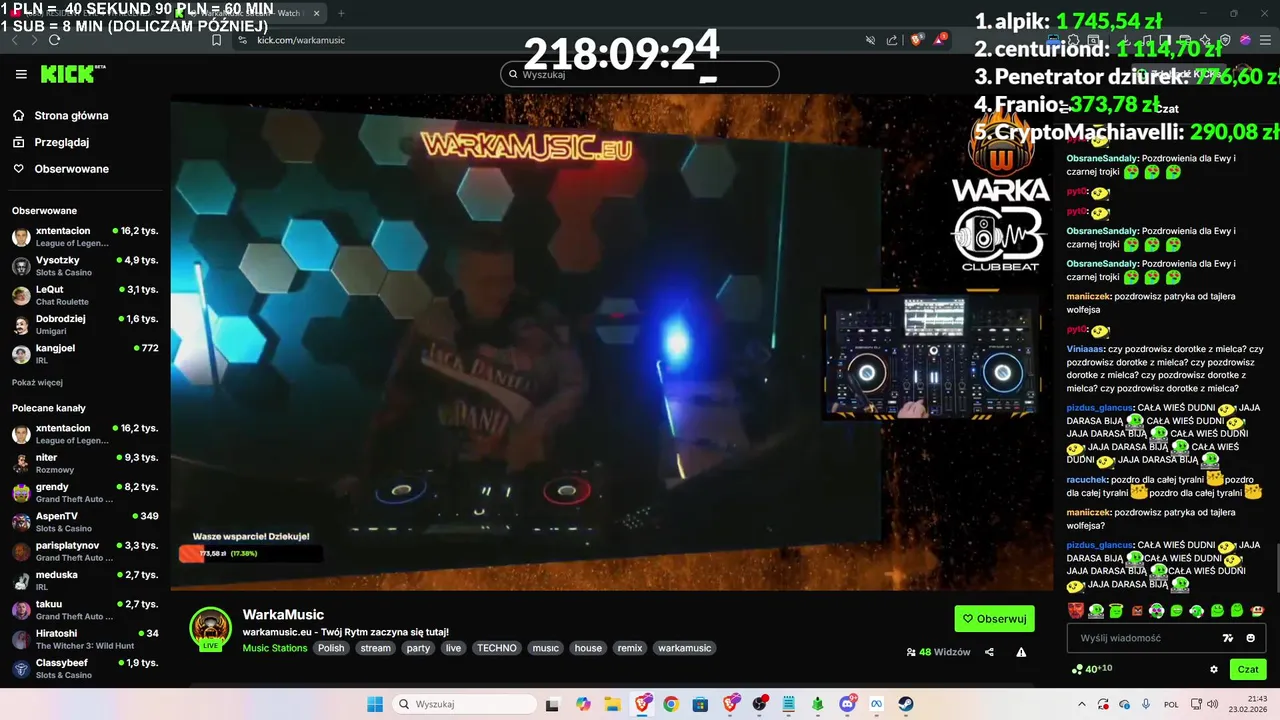The width and height of the screenshot is (1280, 720).
Task: Select the house tag
Action: tap(588, 648)
